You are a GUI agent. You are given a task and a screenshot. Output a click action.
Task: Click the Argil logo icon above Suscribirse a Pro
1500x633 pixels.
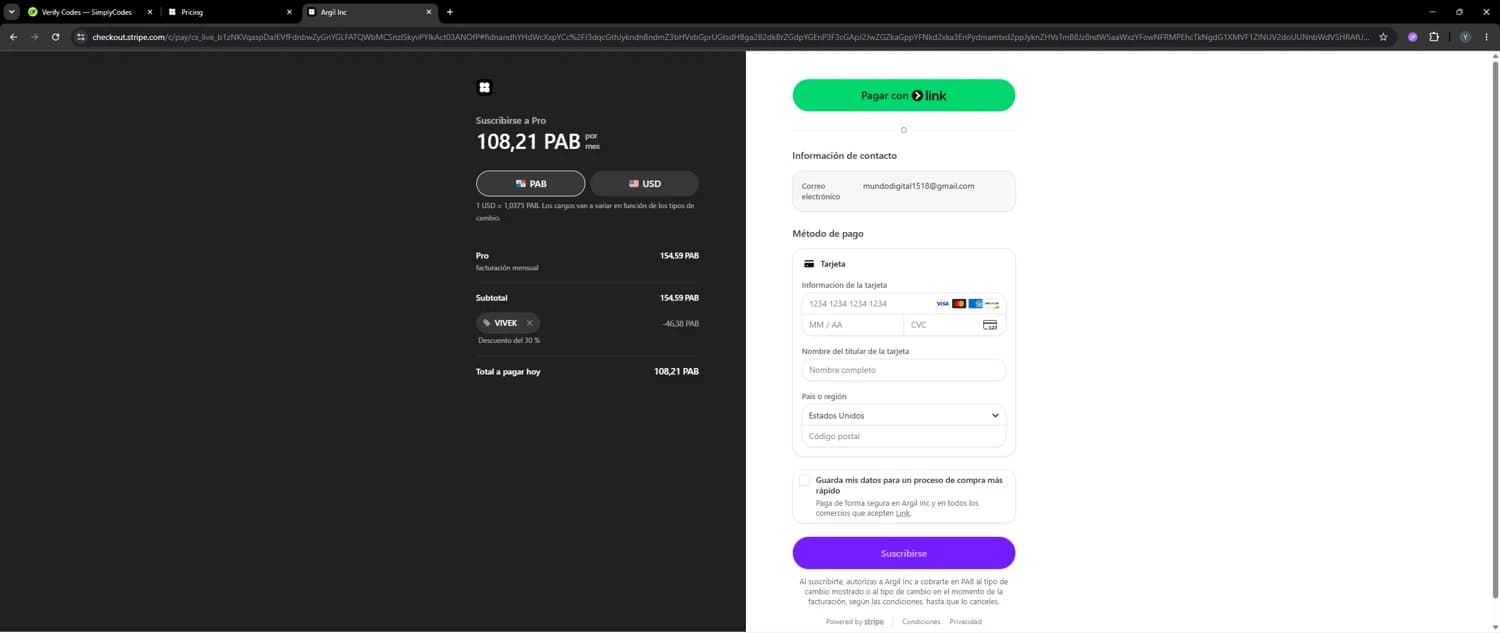point(484,88)
